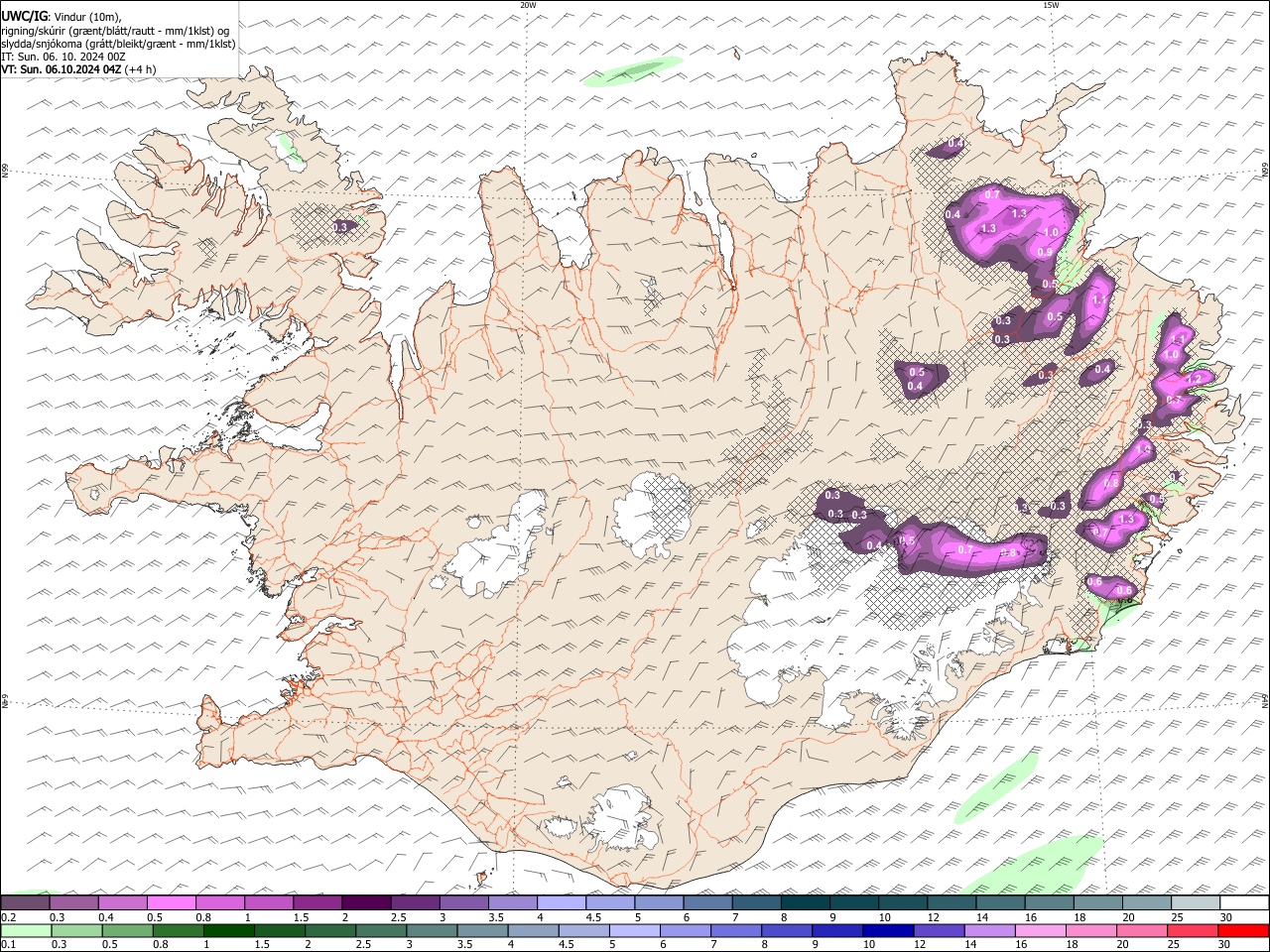The height and width of the screenshot is (952, 1270).
Task: Click the line 'rigning/skúrir (grænt/blátt/rautt - mm/1klst) og'
Action: tap(115, 30)
